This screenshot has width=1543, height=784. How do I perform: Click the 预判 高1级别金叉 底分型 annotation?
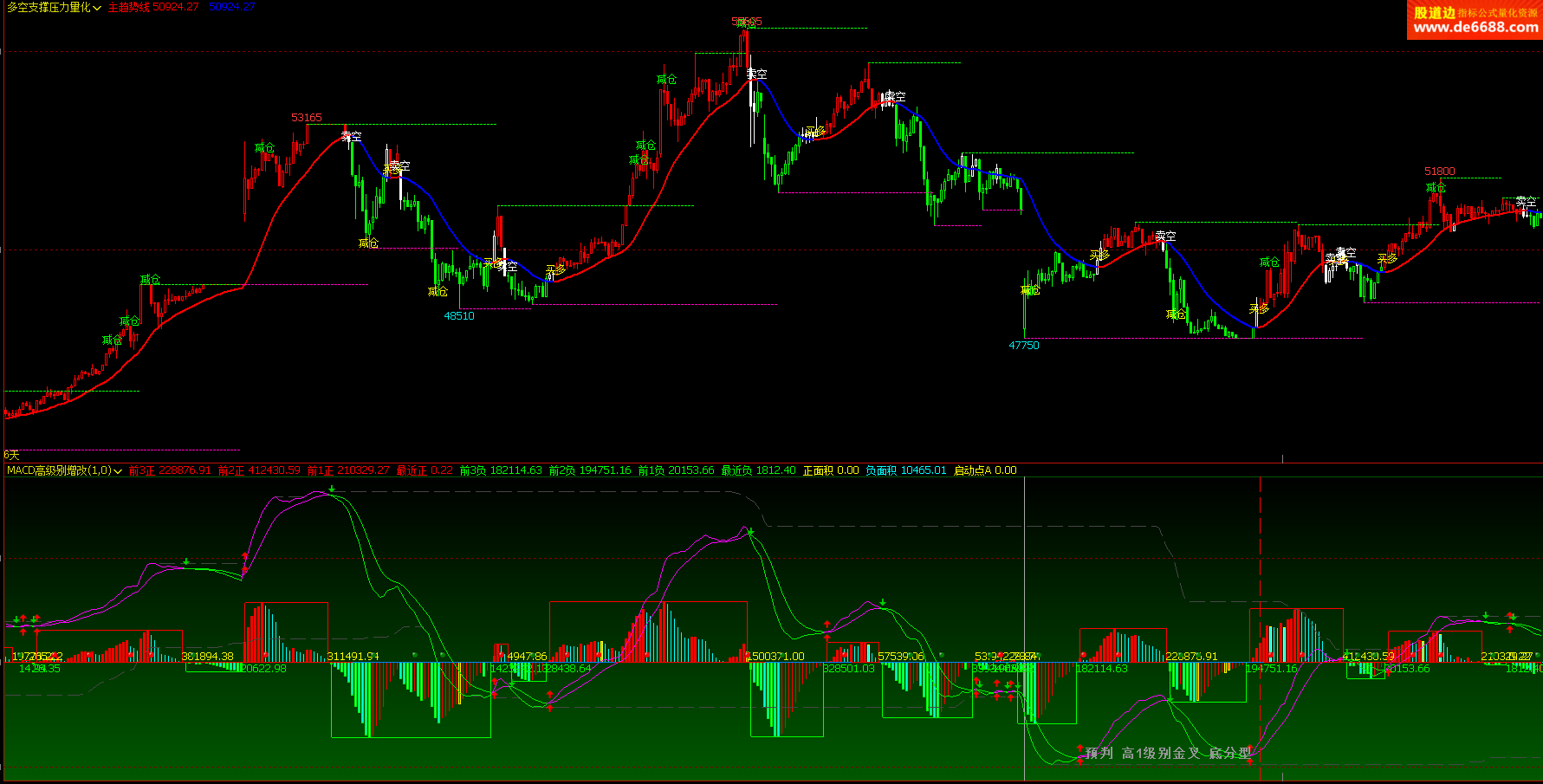click(1168, 753)
